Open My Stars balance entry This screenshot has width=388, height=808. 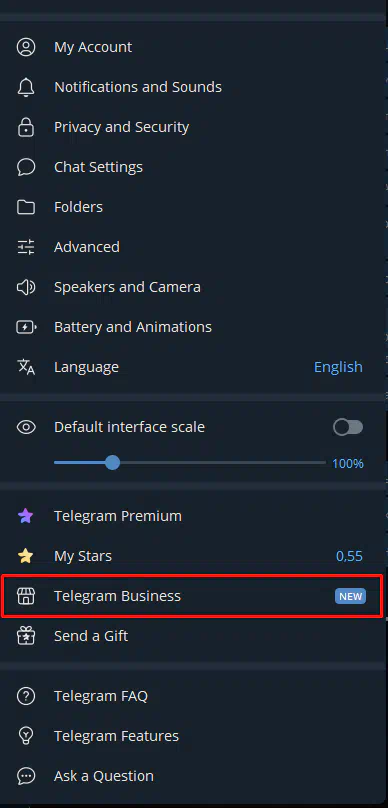click(194, 556)
